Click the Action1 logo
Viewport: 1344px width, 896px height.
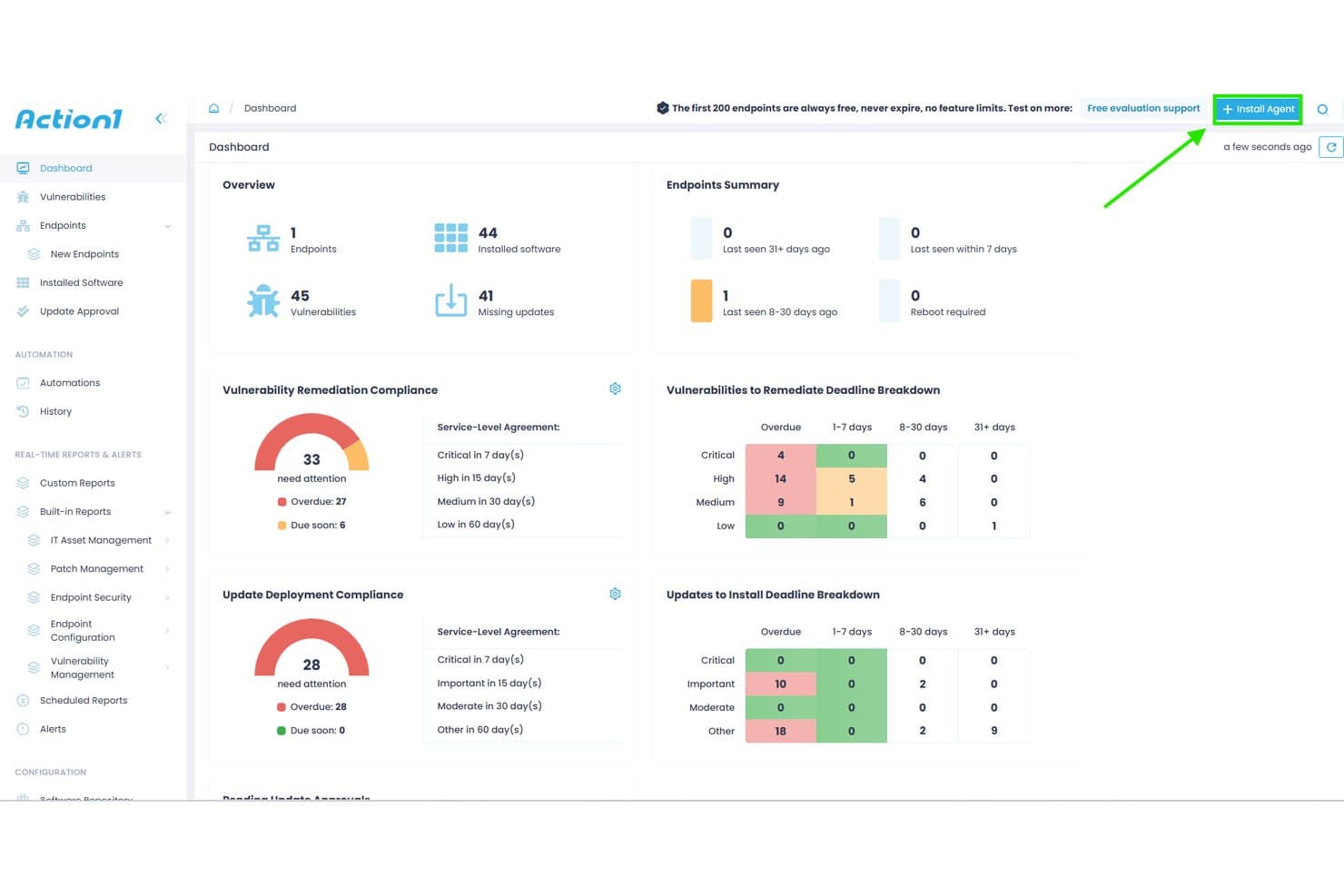[69, 119]
